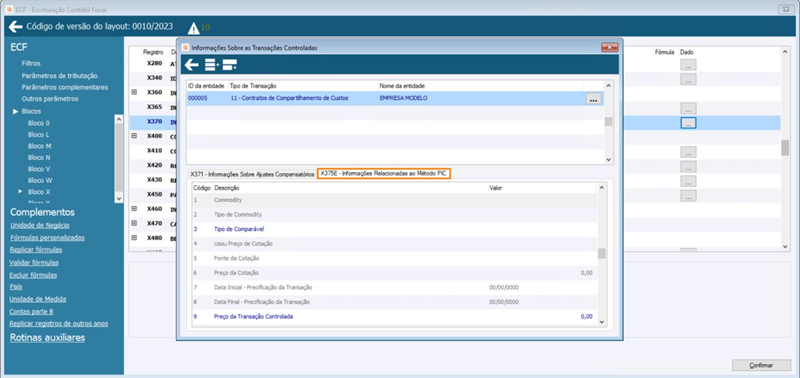
Task: Open the Fórmulas personalizadas link
Action: (x=47, y=238)
